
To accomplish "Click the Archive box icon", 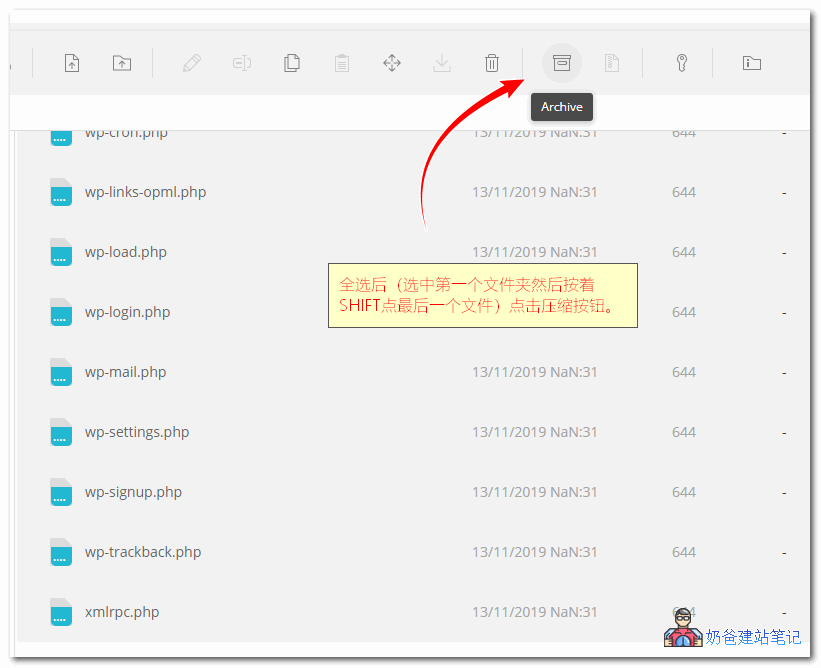I will point(562,63).
